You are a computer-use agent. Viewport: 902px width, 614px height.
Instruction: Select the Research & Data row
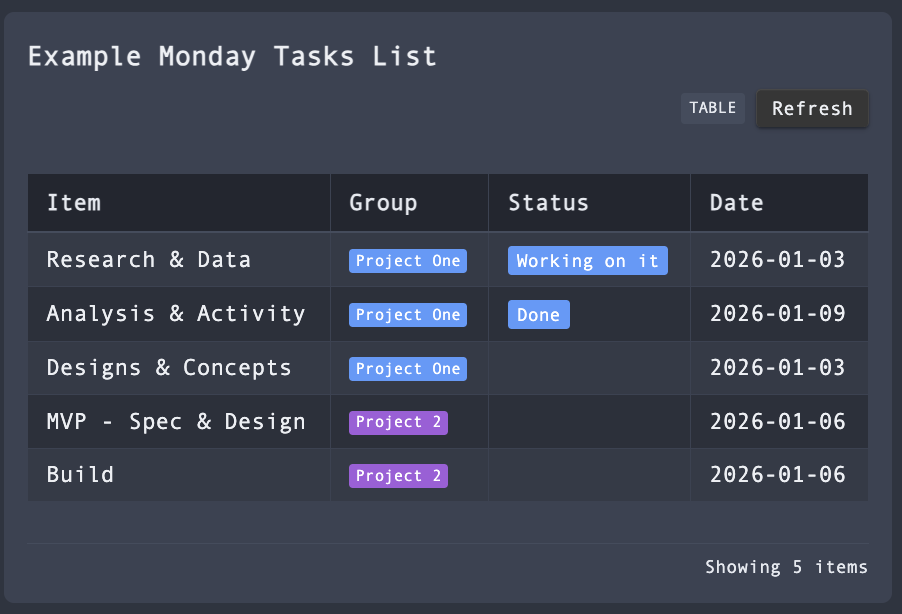150,260
